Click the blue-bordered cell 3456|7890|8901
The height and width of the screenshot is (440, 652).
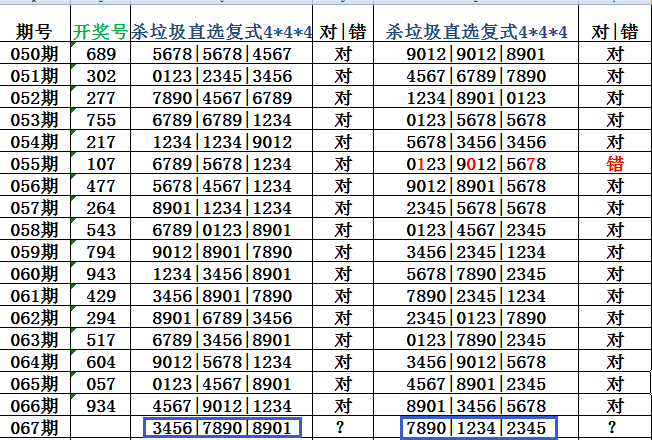pyautogui.click(x=222, y=428)
